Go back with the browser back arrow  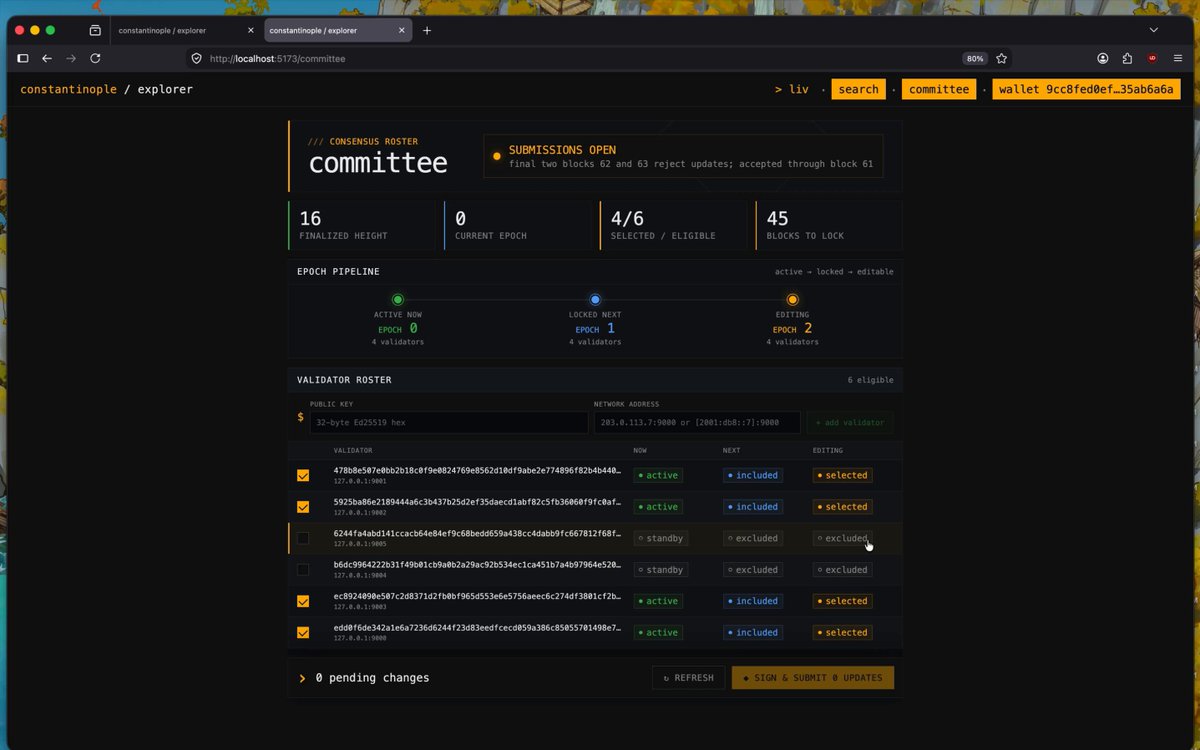pos(47,59)
